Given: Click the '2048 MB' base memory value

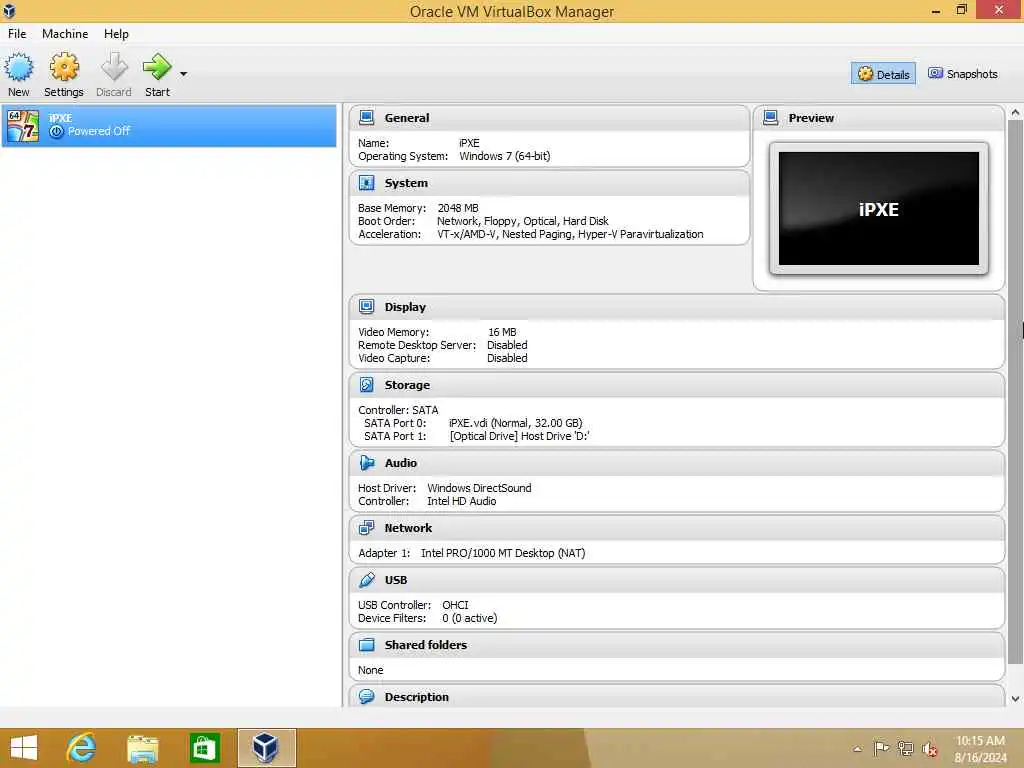Looking at the screenshot, I should point(458,208).
